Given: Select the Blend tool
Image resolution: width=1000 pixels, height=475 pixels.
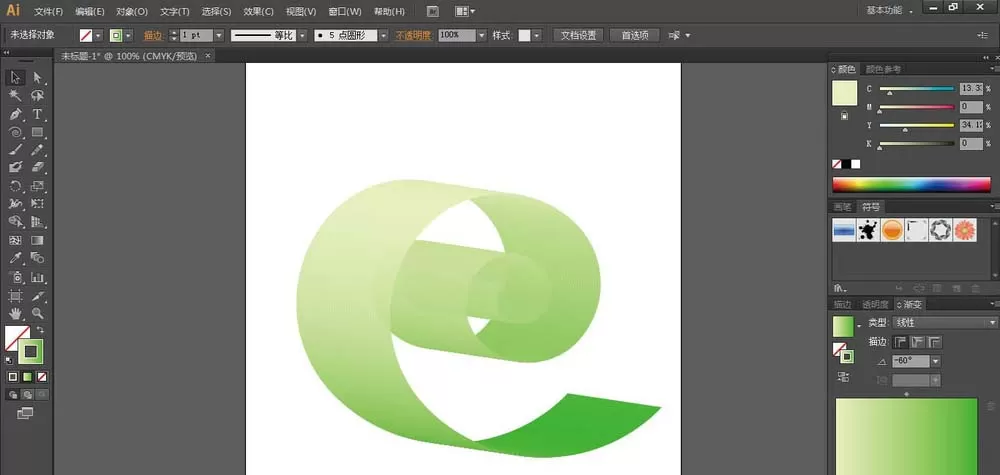Looking at the screenshot, I should pyautogui.click(x=38, y=258).
